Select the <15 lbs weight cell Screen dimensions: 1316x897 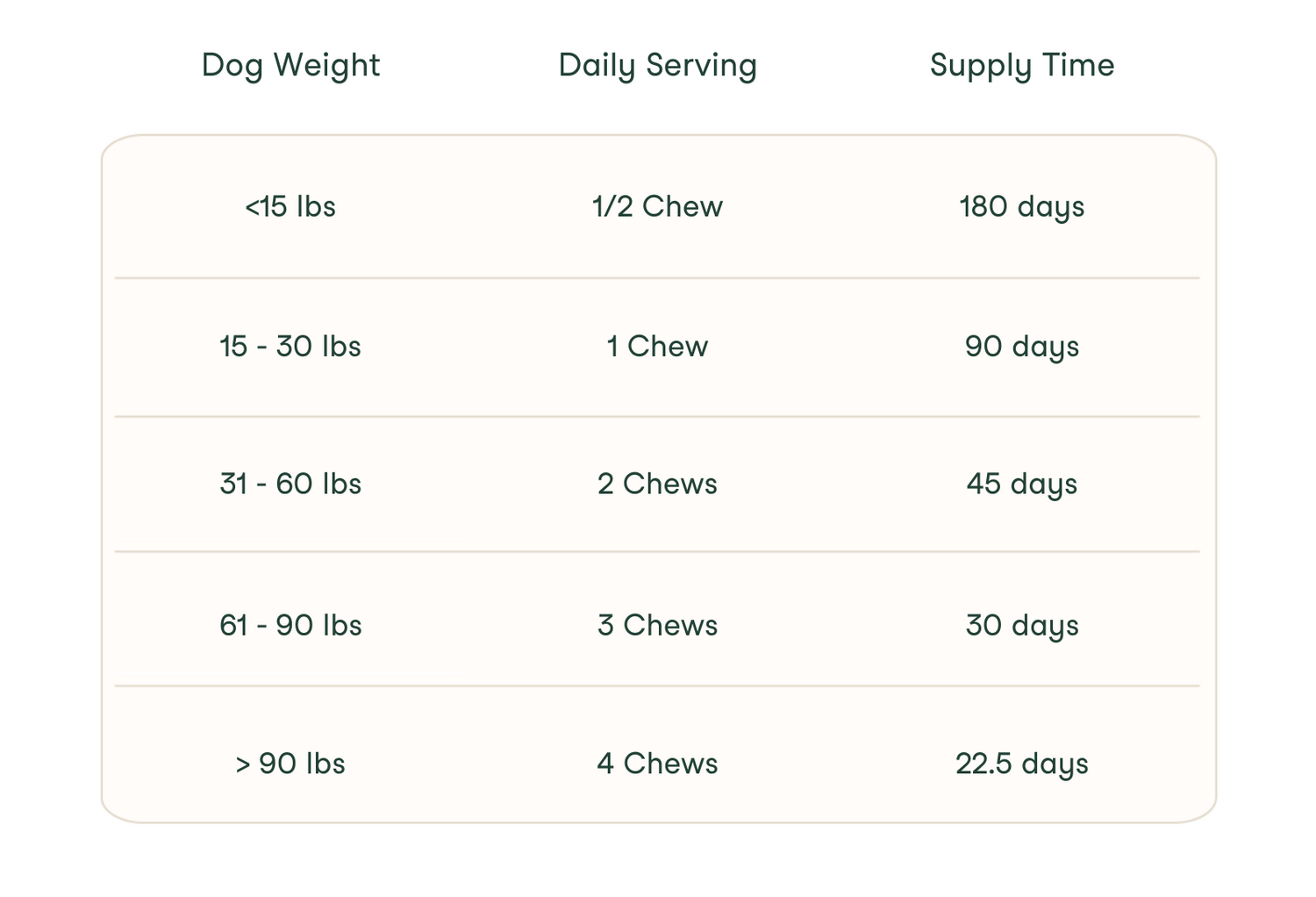pos(290,207)
